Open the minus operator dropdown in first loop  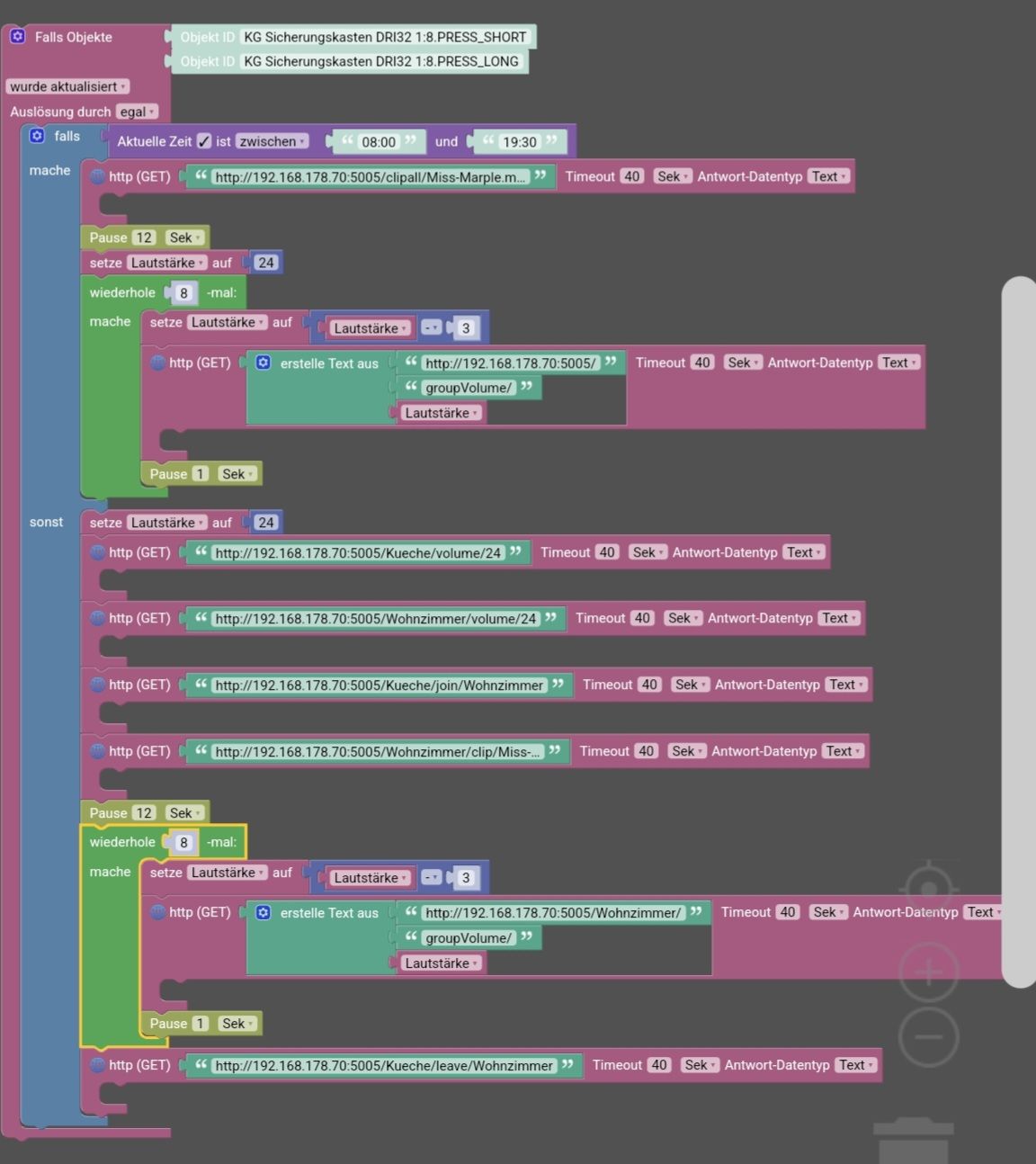pos(432,327)
